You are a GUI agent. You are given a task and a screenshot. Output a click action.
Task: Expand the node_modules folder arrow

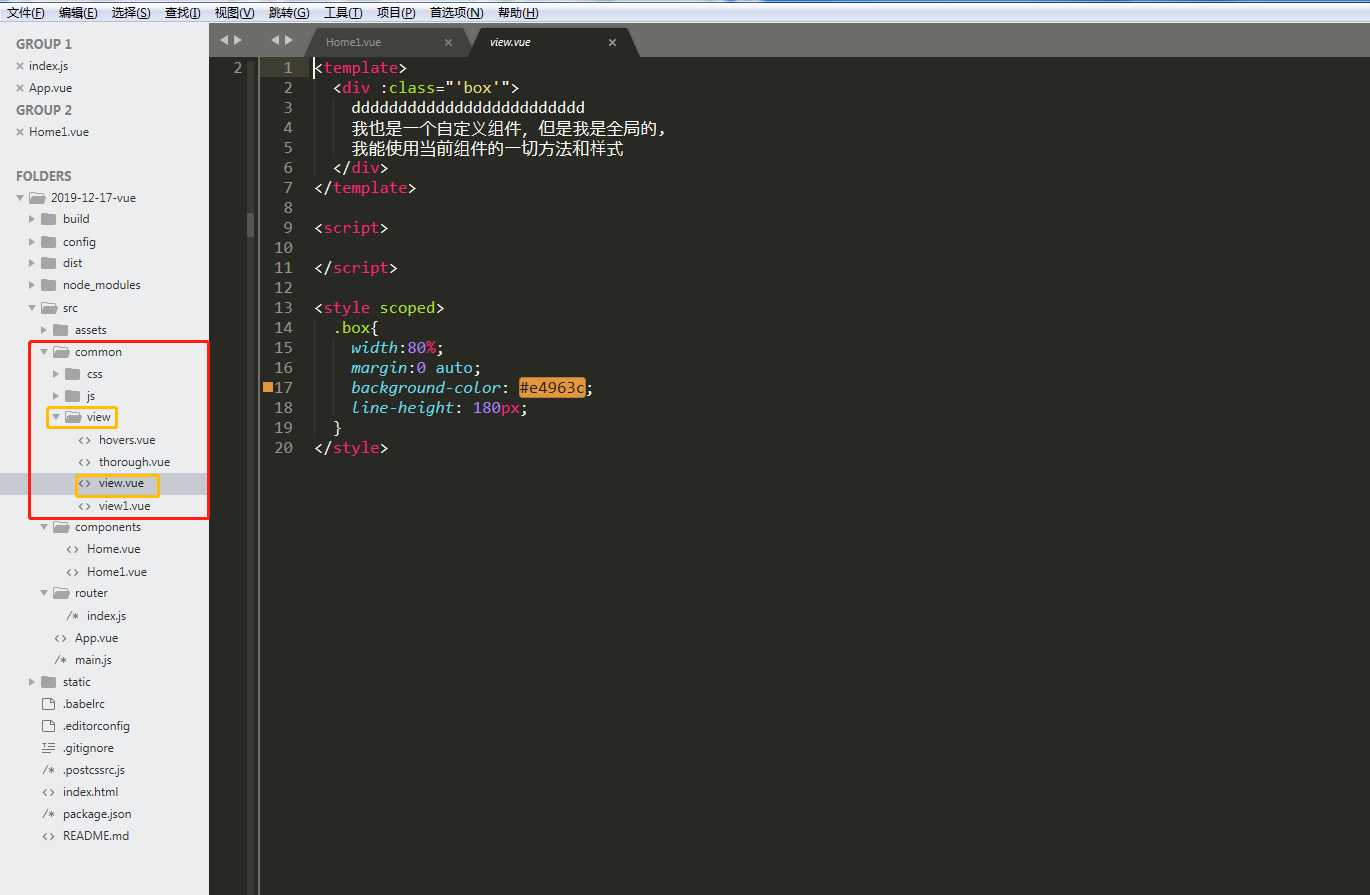[32, 285]
